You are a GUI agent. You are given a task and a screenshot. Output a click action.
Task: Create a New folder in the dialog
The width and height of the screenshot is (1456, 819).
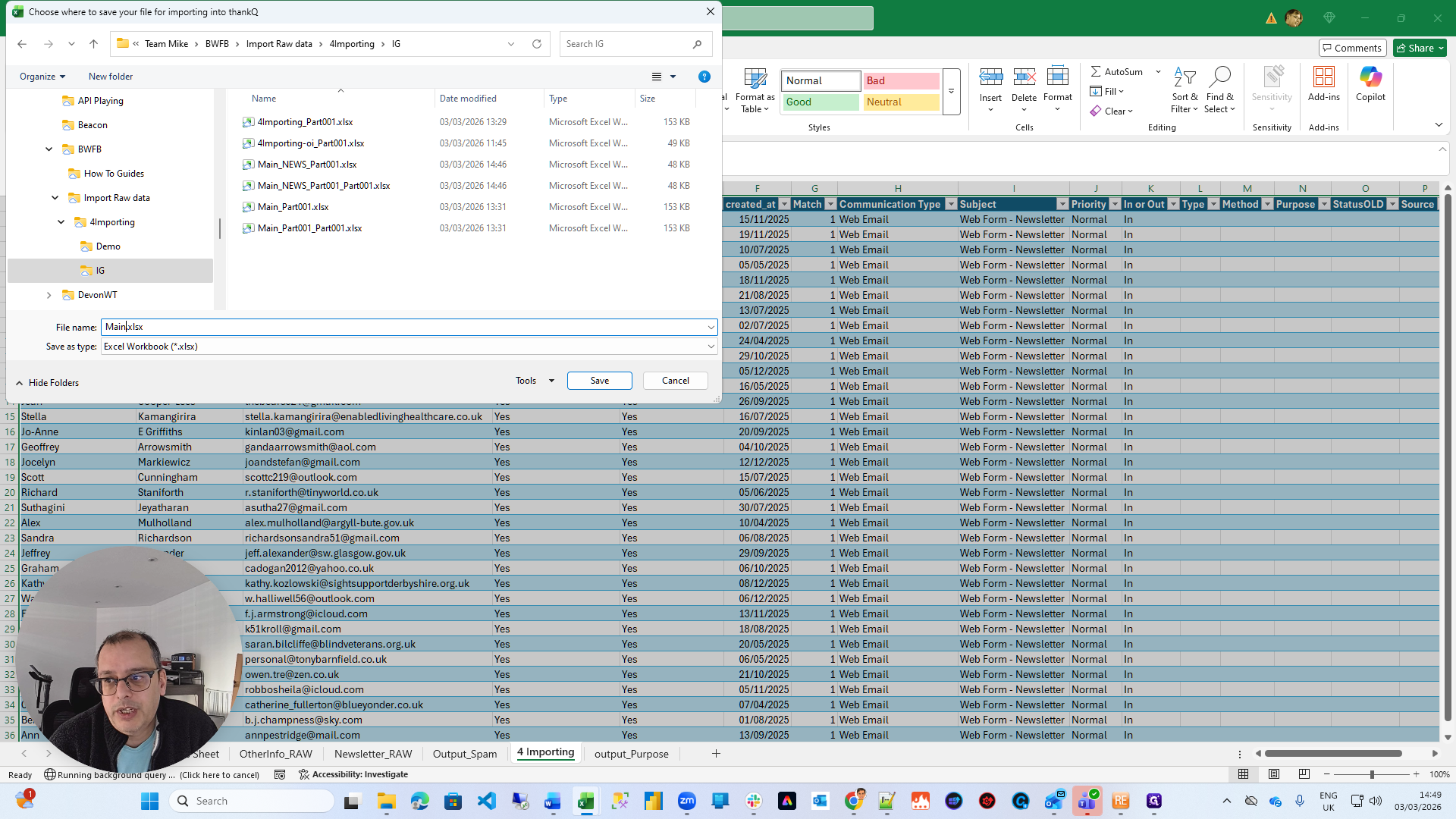[x=110, y=76]
